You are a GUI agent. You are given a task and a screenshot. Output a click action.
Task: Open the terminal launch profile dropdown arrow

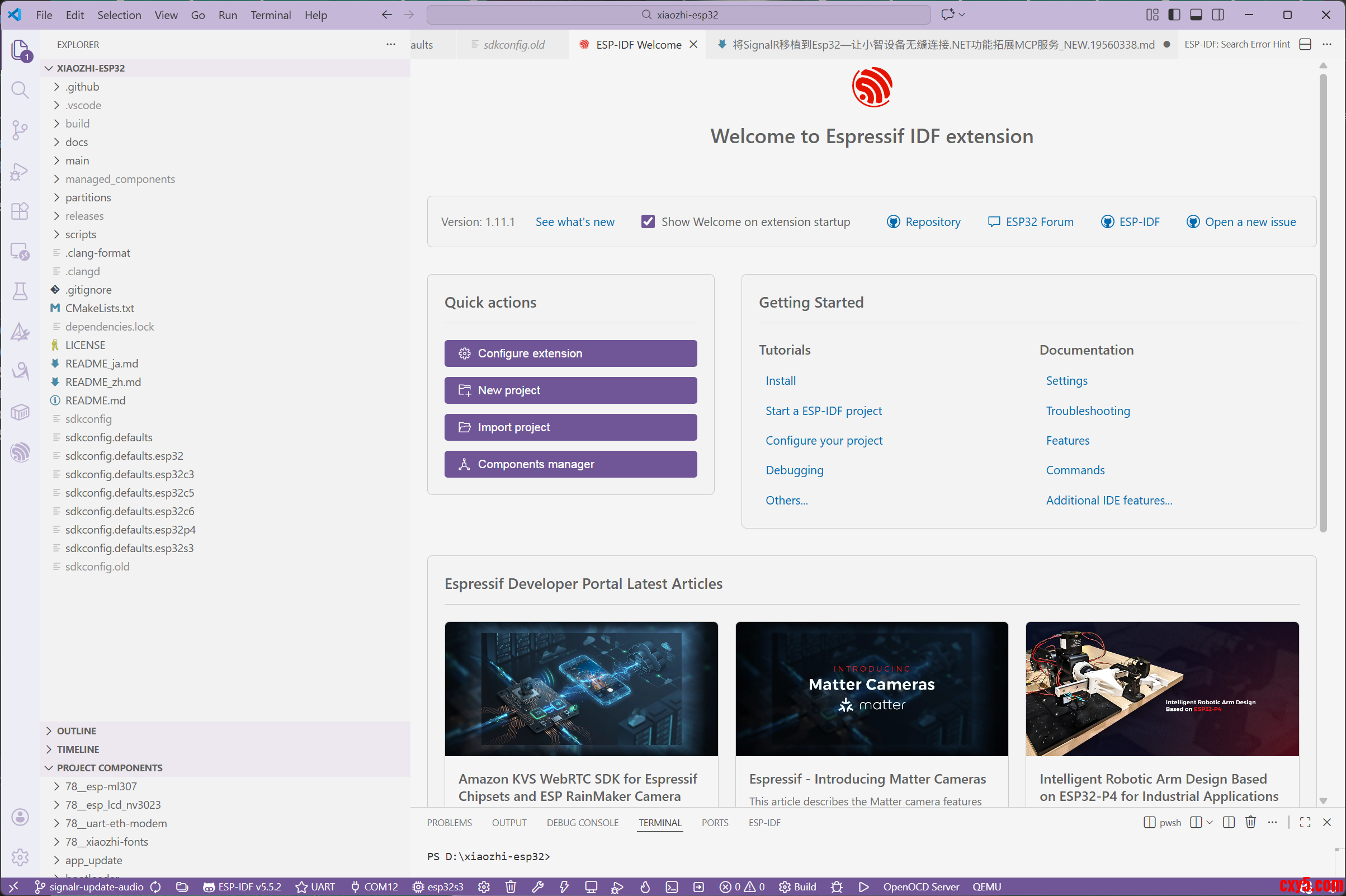tap(1210, 822)
